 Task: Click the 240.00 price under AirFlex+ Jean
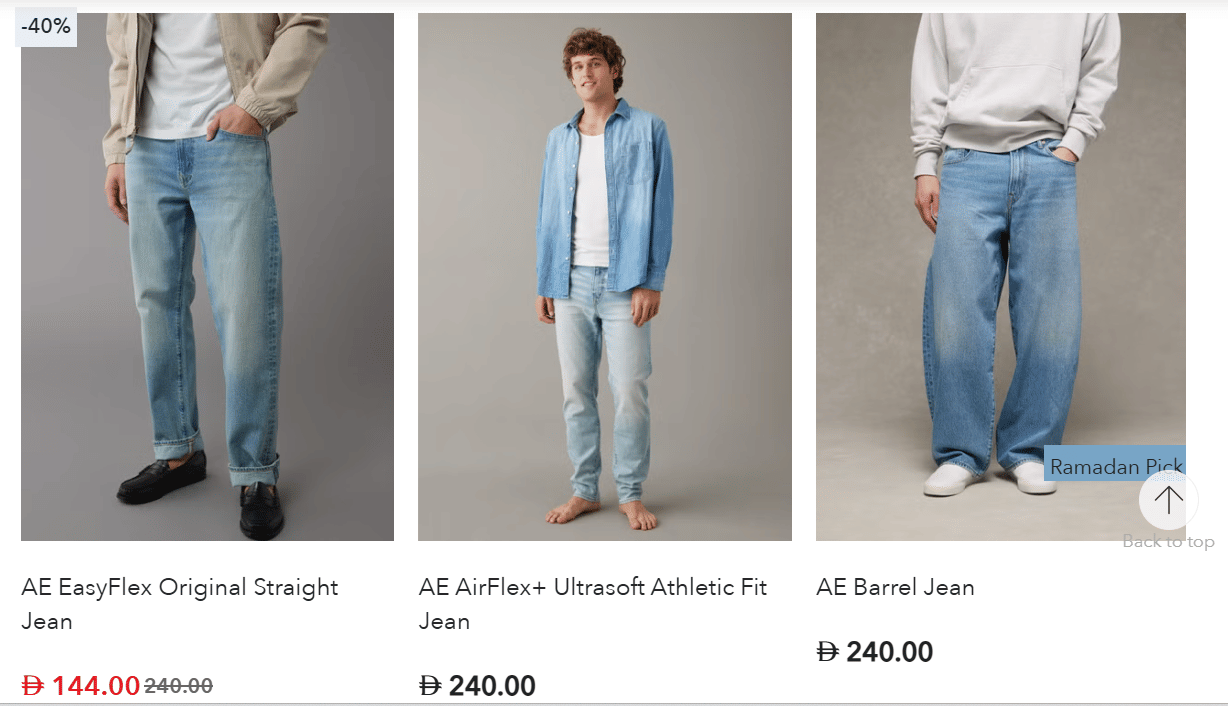click(492, 686)
